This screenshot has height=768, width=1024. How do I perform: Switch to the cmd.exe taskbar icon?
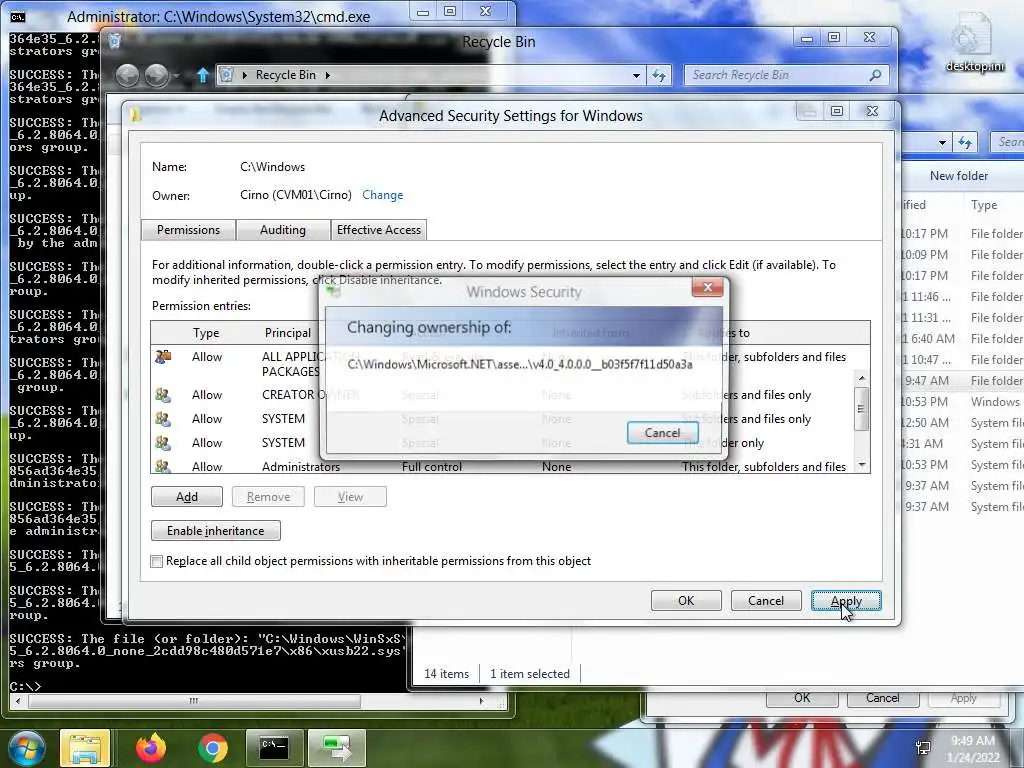[x=274, y=748]
